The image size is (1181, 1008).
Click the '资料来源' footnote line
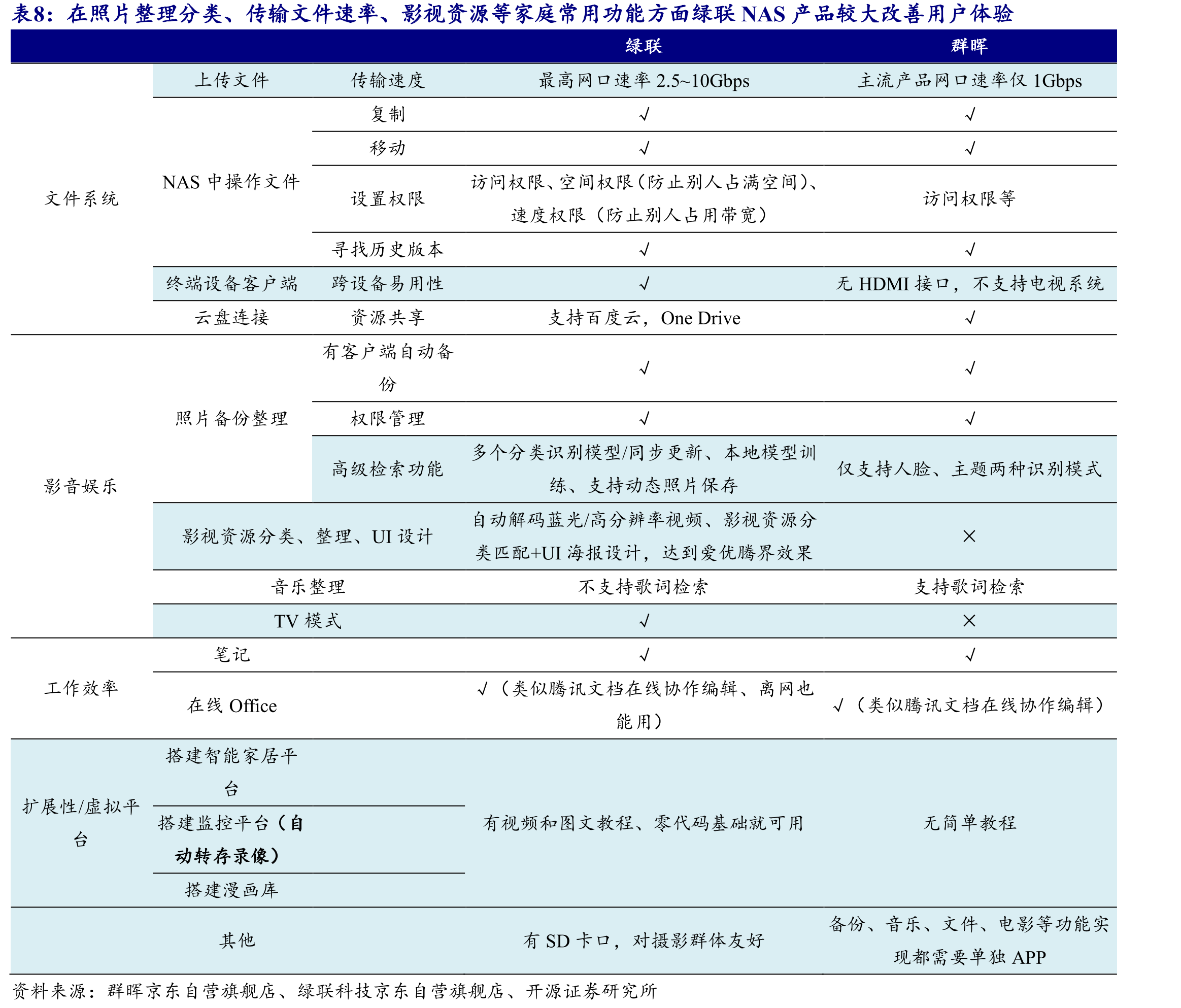click(x=334, y=991)
